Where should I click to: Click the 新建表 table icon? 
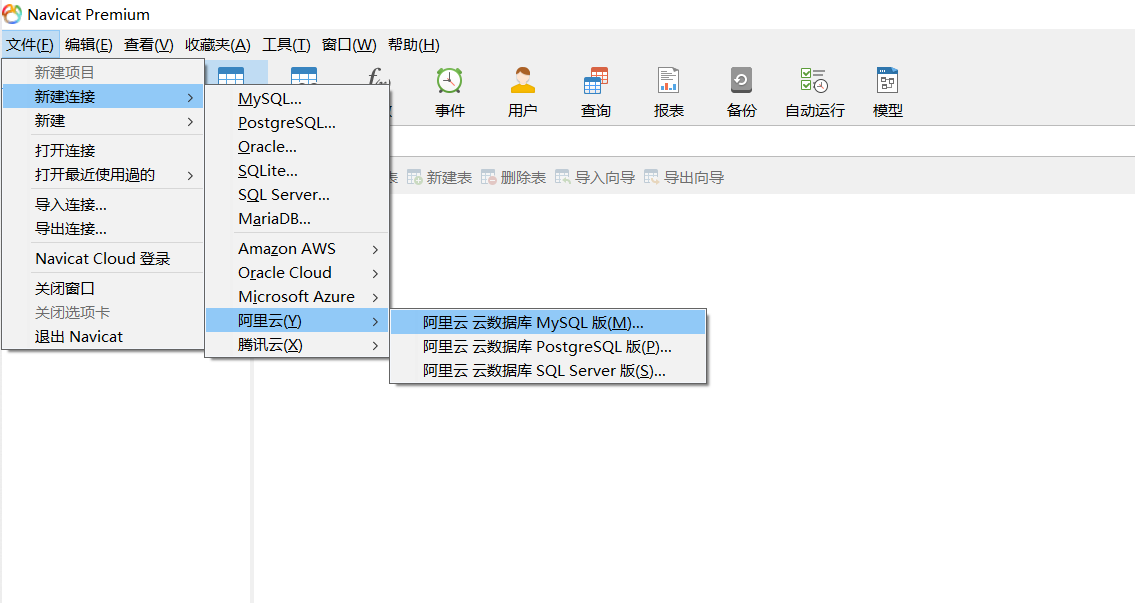[415, 177]
